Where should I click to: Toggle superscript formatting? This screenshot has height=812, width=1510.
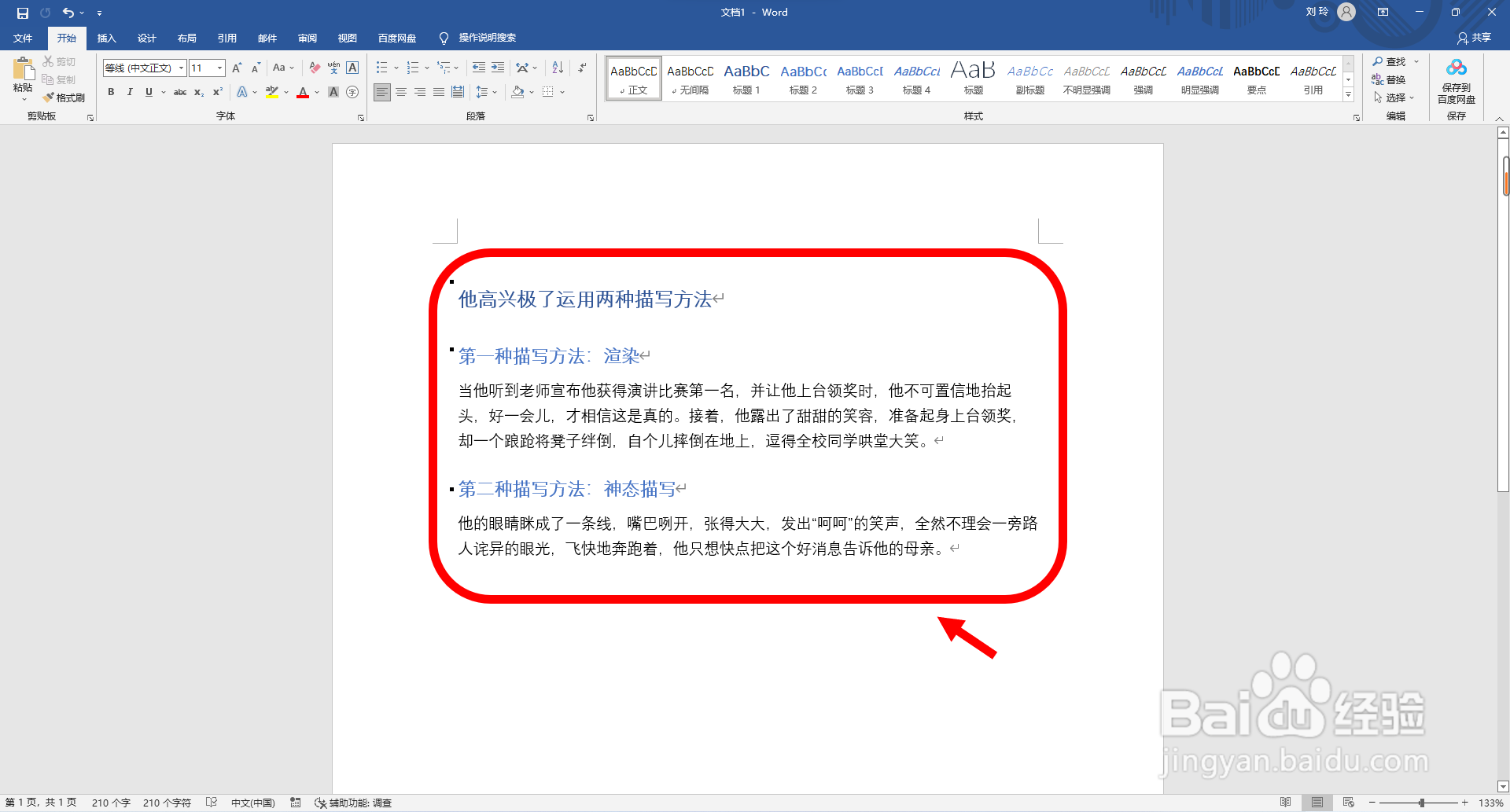pyautogui.click(x=218, y=92)
